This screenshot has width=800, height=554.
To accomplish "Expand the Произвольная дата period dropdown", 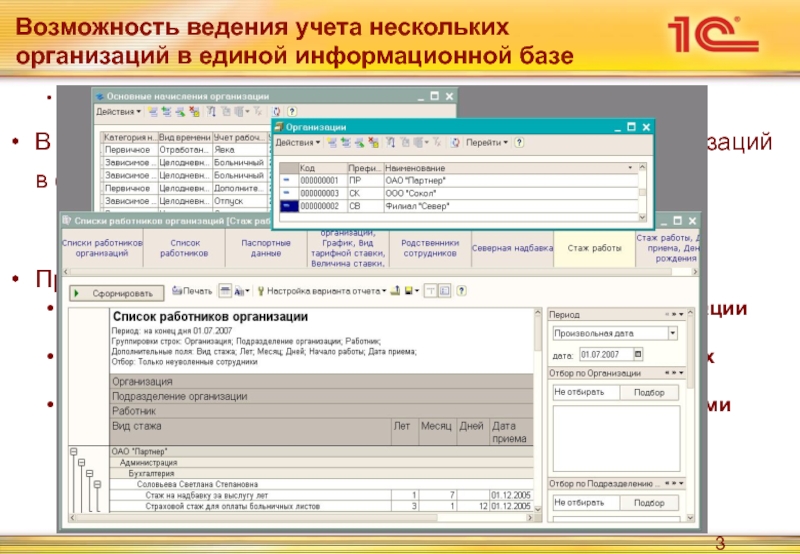I will tap(672, 333).
